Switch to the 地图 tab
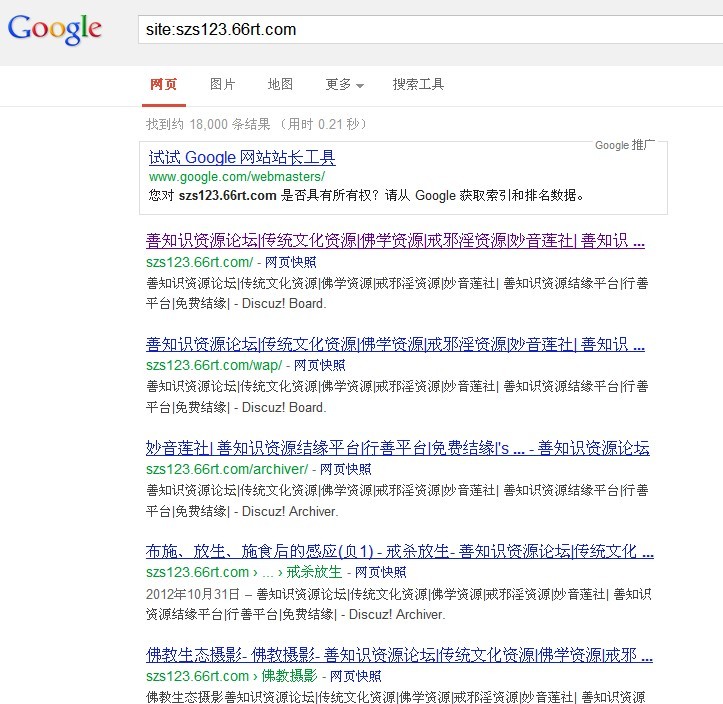The width and height of the screenshot is (723, 704). (280, 84)
